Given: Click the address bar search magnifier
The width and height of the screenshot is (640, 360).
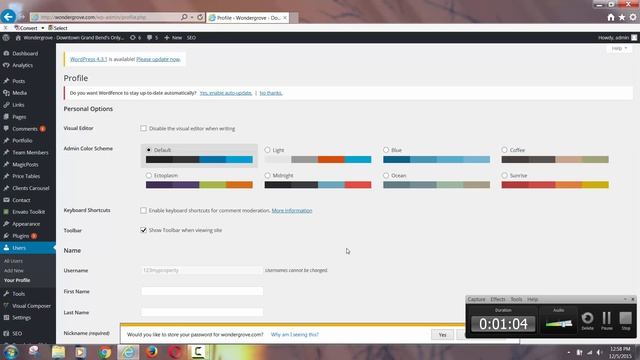Looking at the screenshot, I should (184, 17).
